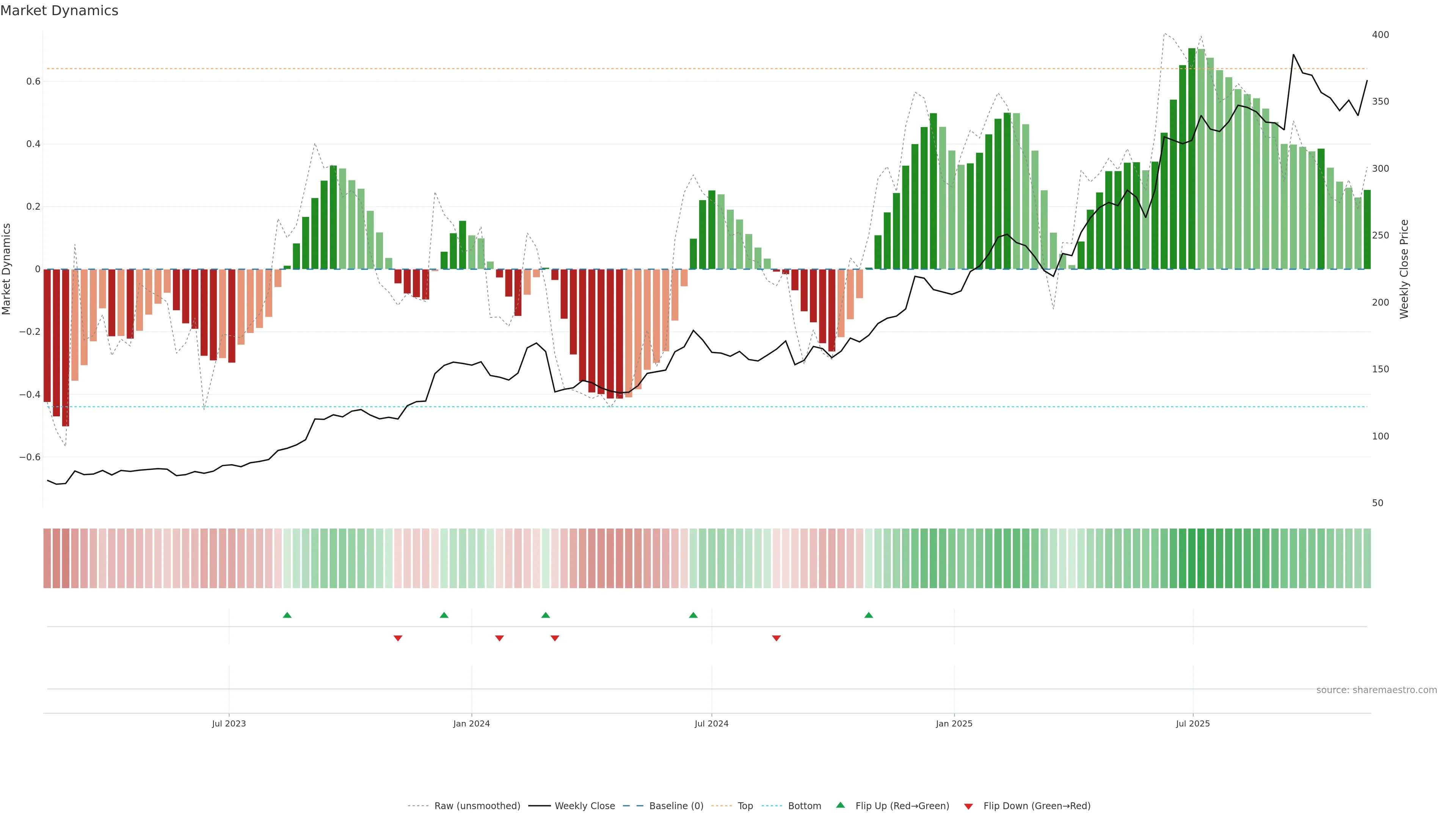The image size is (1456, 819).
Task: Click the Weekly Close Price axis title
Action: [x=1404, y=269]
